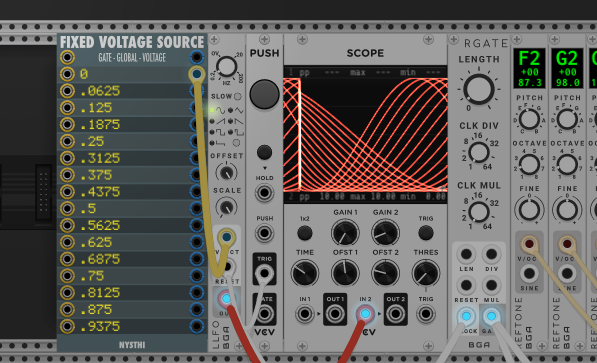Viewport: 597px width, 363px height.
Task: Click the Scope OUT 2 jack
Action: pos(396,314)
